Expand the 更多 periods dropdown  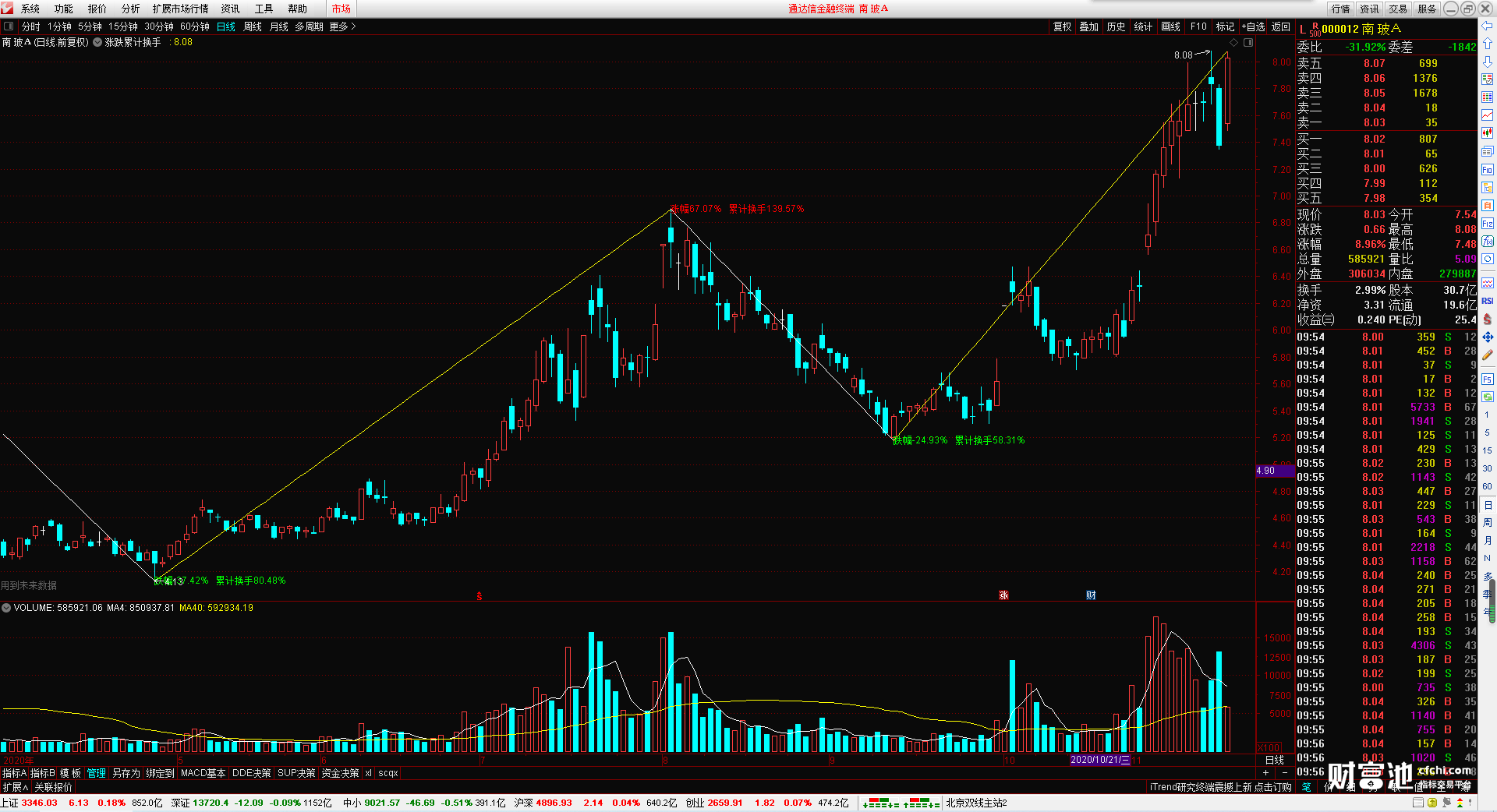pos(342,26)
